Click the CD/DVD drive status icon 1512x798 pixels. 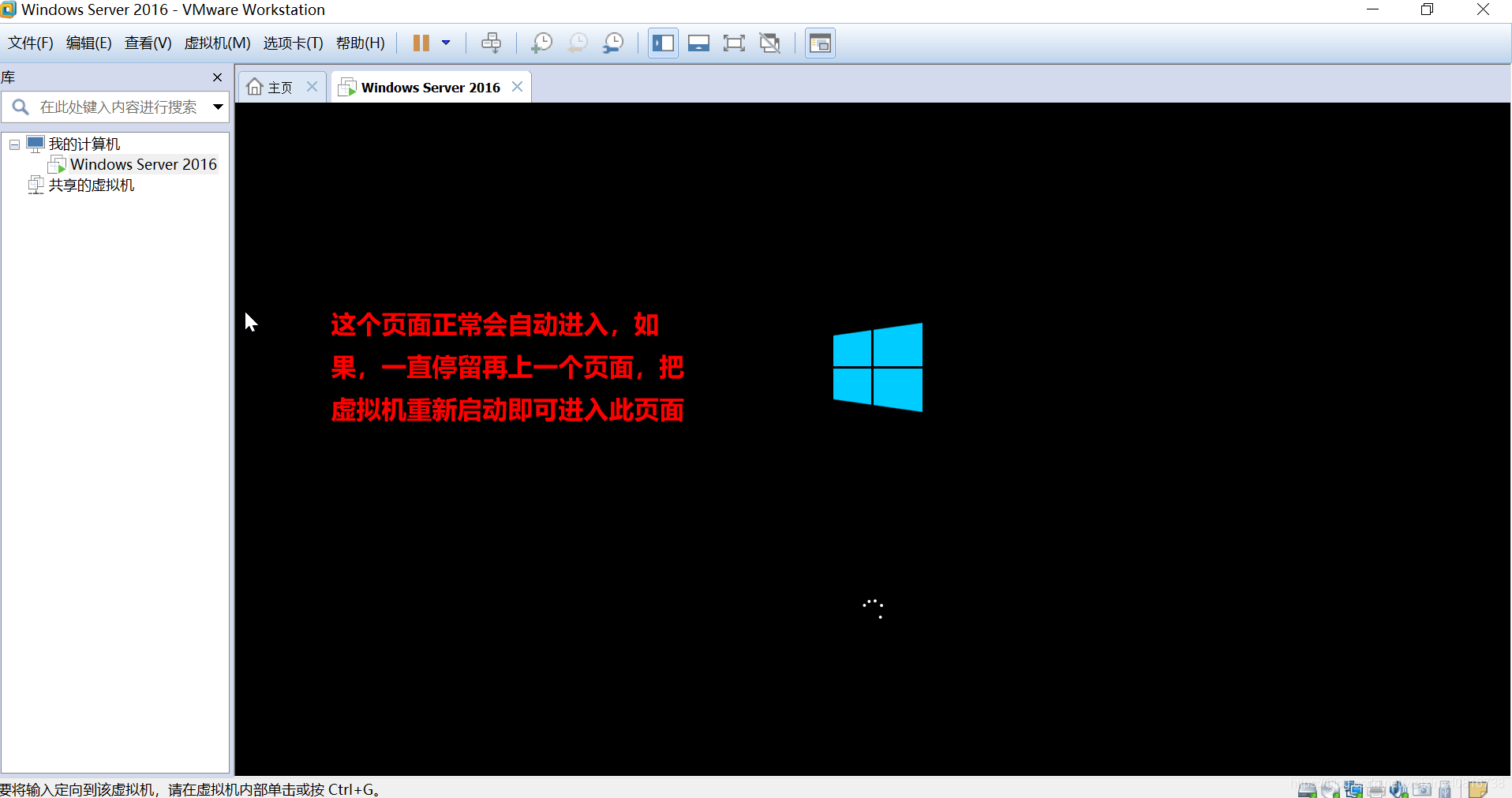click(x=1330, y=789)
